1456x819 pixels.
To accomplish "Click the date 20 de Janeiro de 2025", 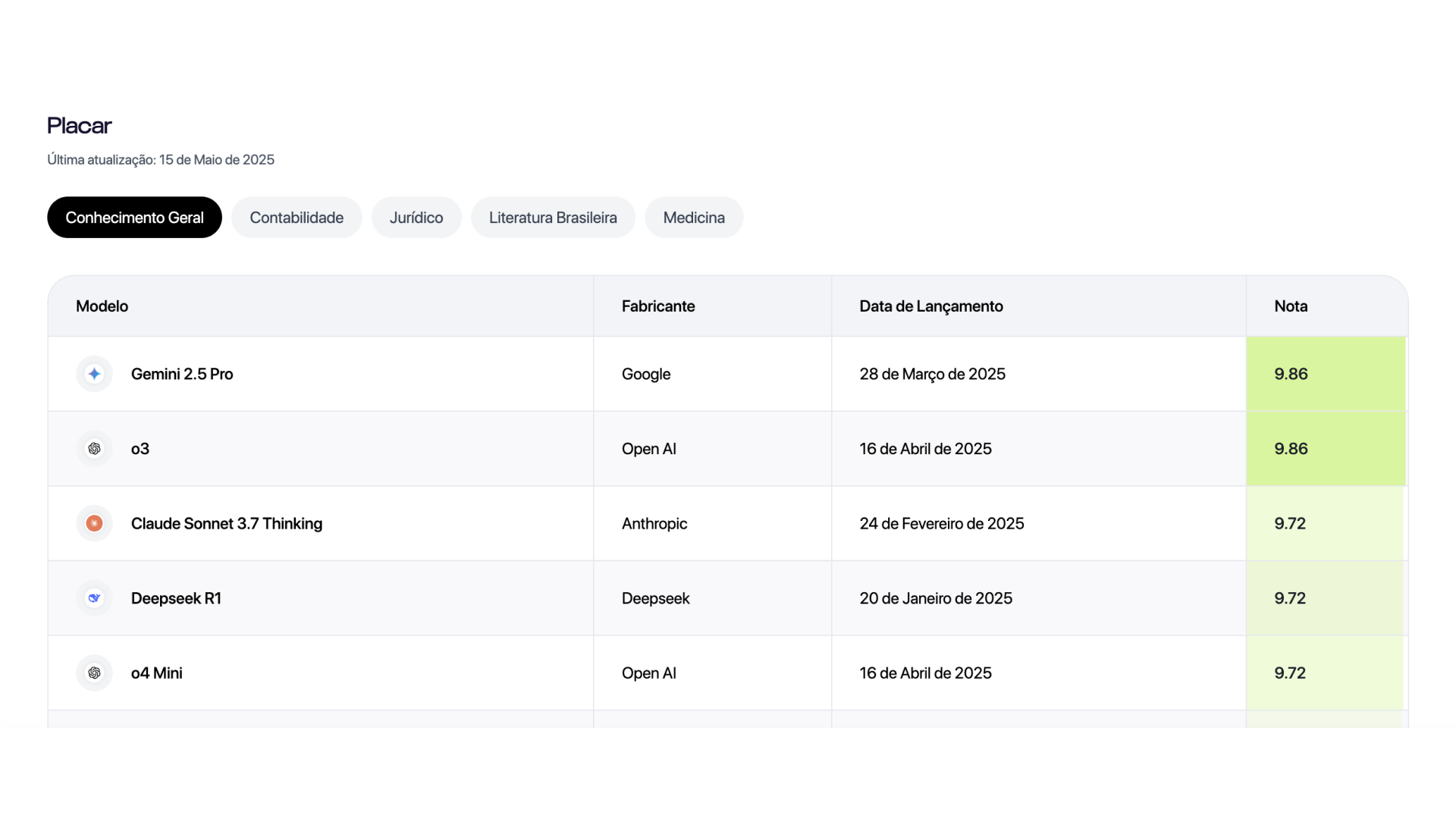I will (x=936, y=598).
